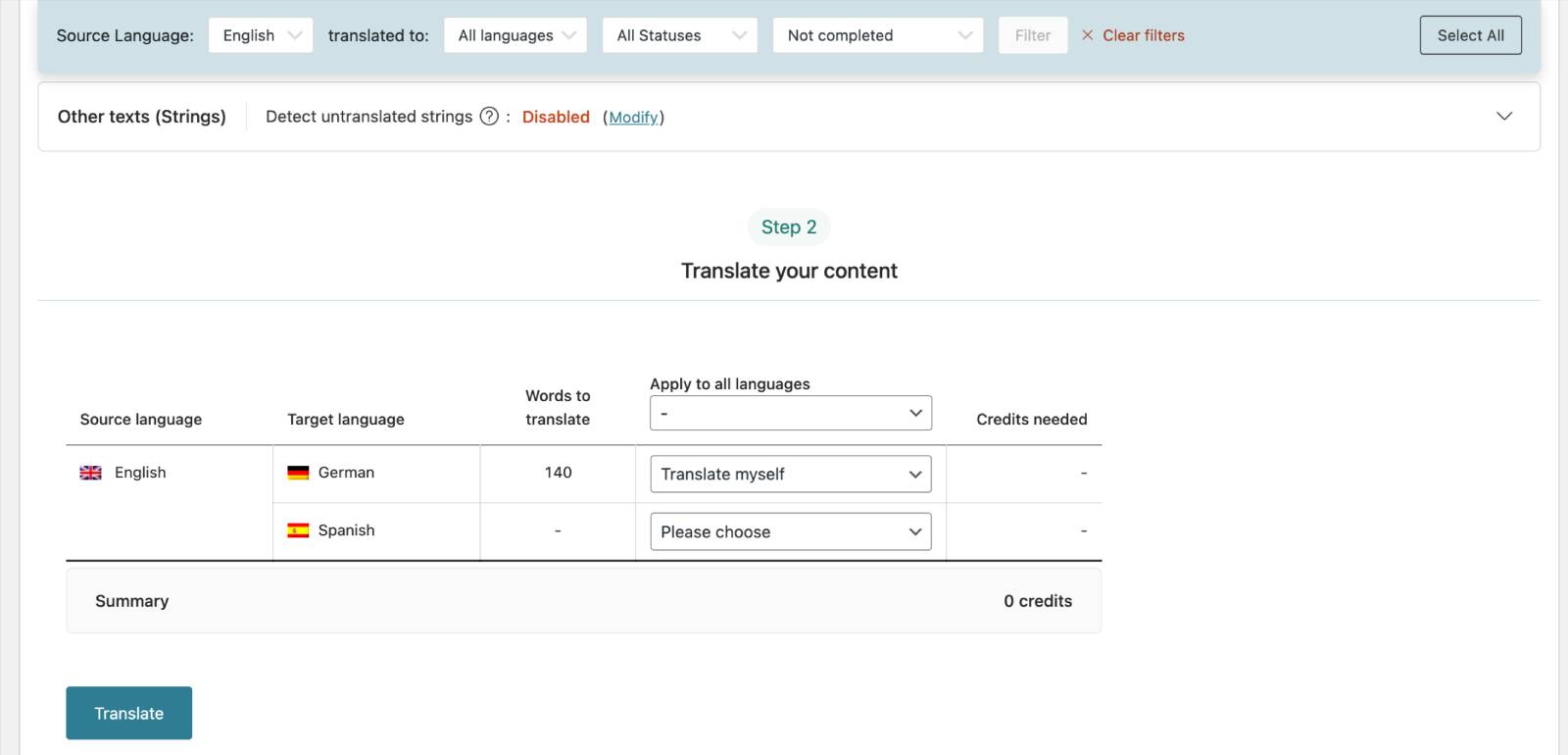Viewport: 1568px width, 755px height.
Task: Click the red X Clear filters icon
Action: pyautogui.click(x=1087, y=35)
